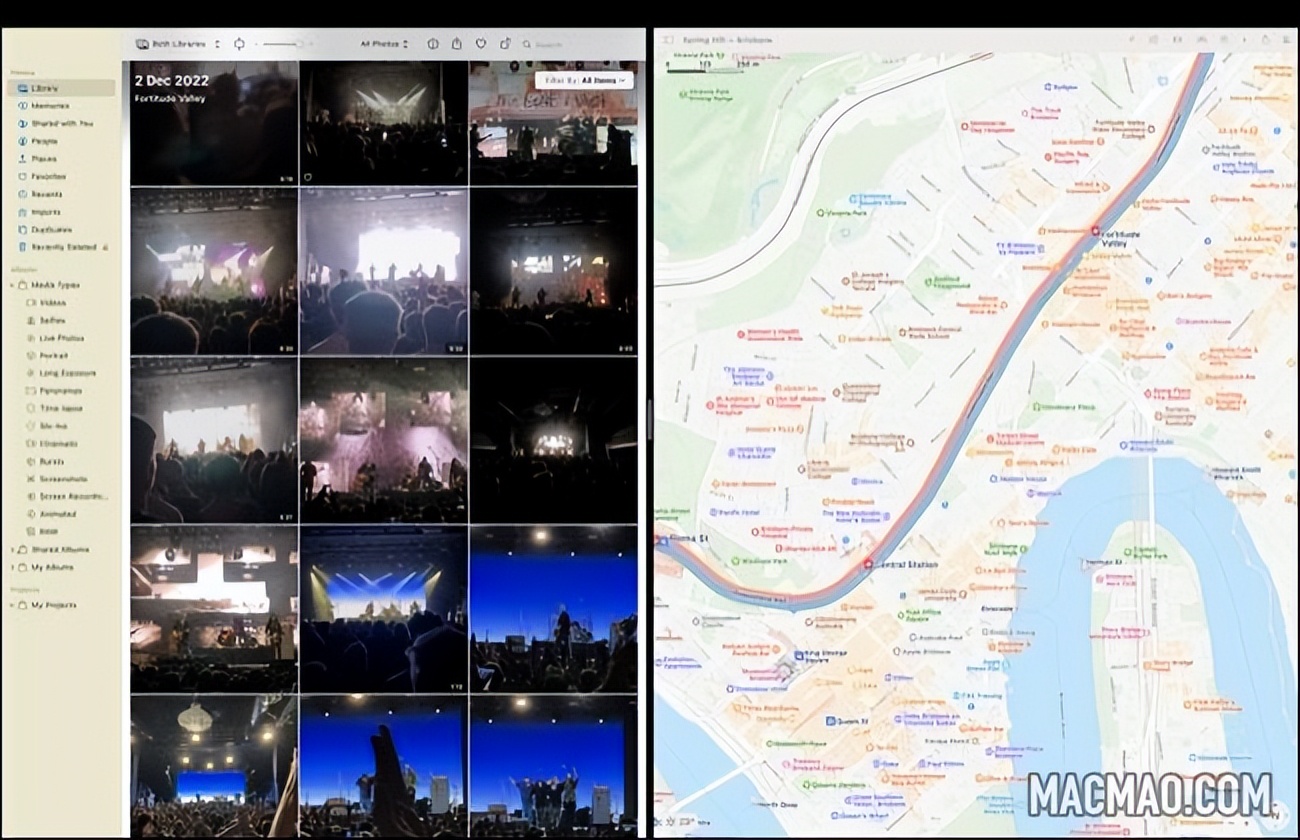The height and width of the screenshot is (840, 1300).
Task: Open the photo with white fan-shaped stage beams
Action: pyautogui.click(x=384, y=123)
